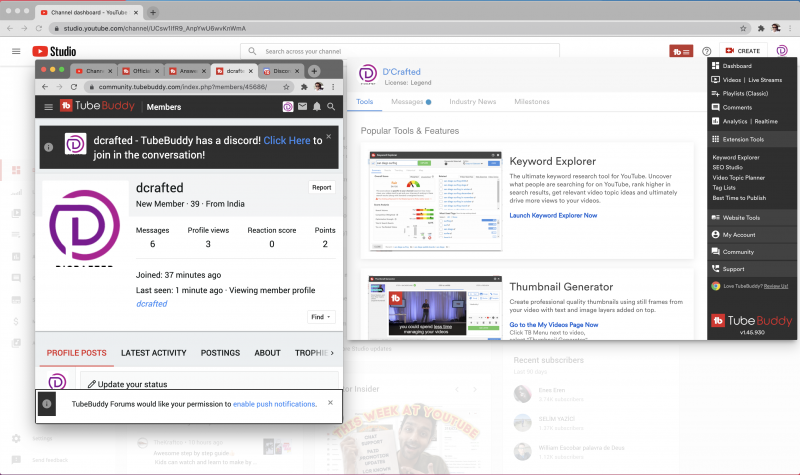Click the red TubeBuddy menu icon in Studio header
The width and height of the screenshot is (800, 475).
pyautogui.click(x=680, y=51)
